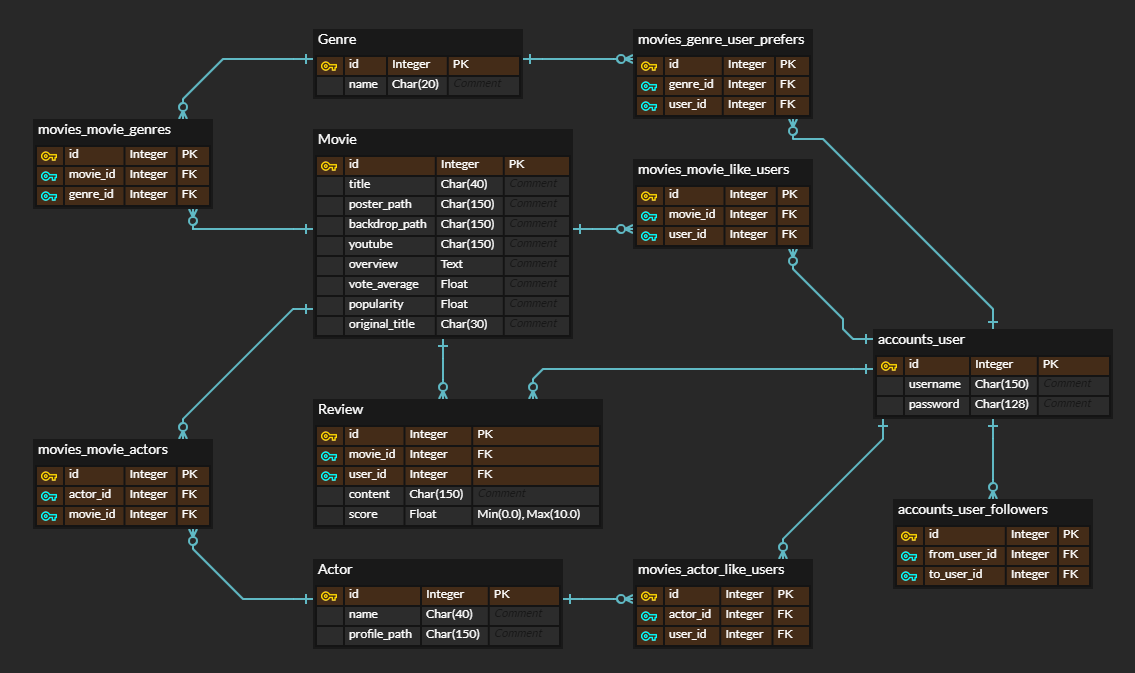Click the FK icon for actor_id in movies_actor_like_users

point(649,614)
